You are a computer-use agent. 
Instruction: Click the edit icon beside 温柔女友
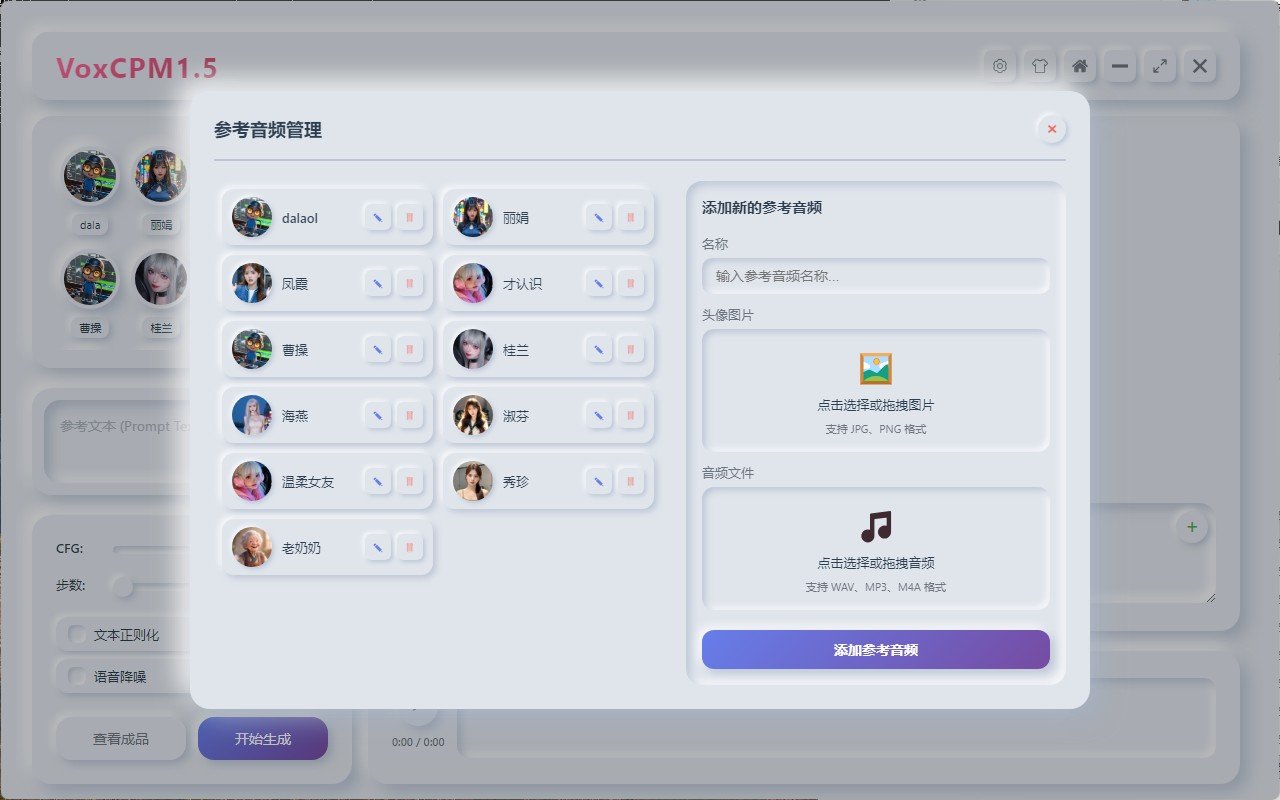(x=377, y=481)
